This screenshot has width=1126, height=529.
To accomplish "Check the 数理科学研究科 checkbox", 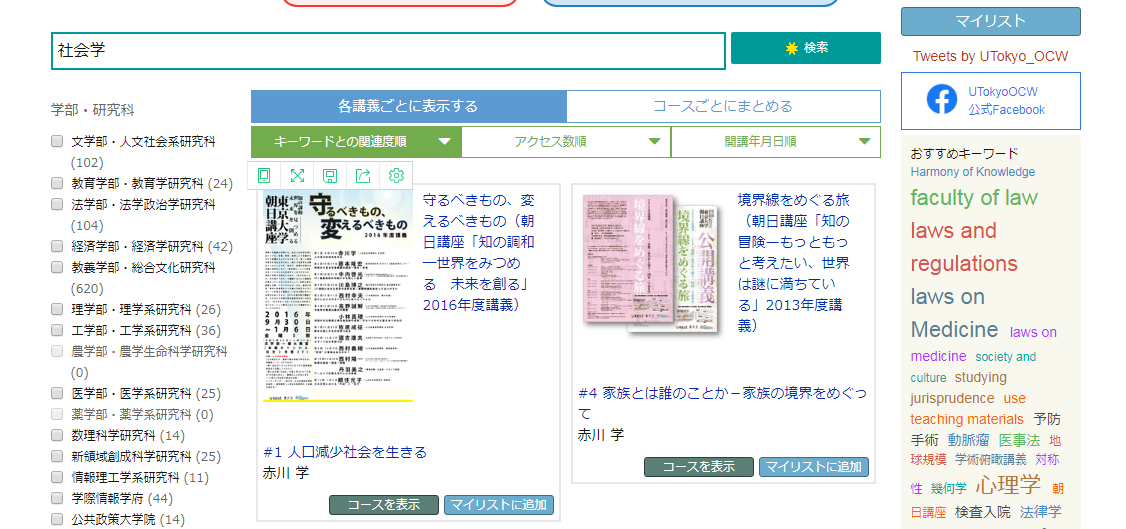I will (57, 435).
